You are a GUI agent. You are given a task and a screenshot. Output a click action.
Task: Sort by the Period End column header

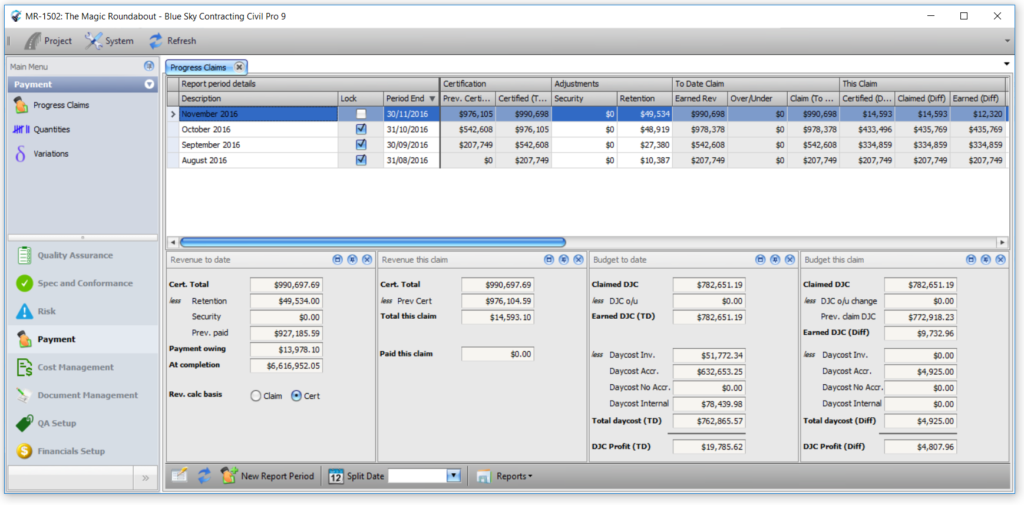pyautogui.click(x=411, y=99)
